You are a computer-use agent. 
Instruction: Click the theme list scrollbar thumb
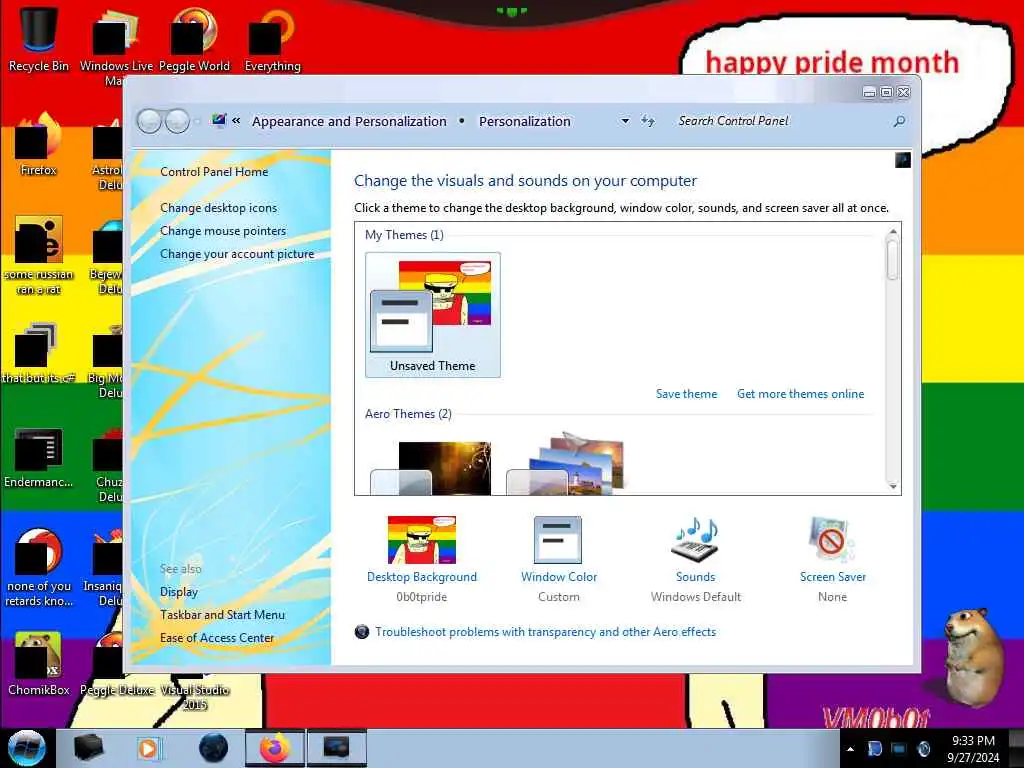(x=893, y=260)
